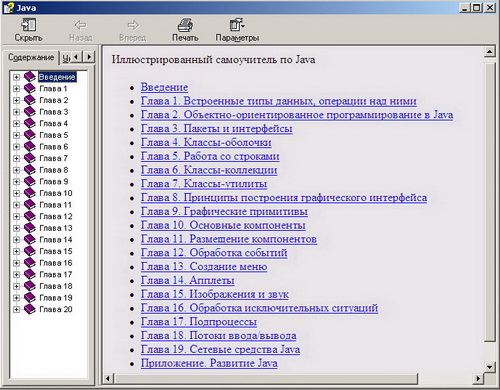
Task: Click the book icon next to Глава 13
Action: 30,228
